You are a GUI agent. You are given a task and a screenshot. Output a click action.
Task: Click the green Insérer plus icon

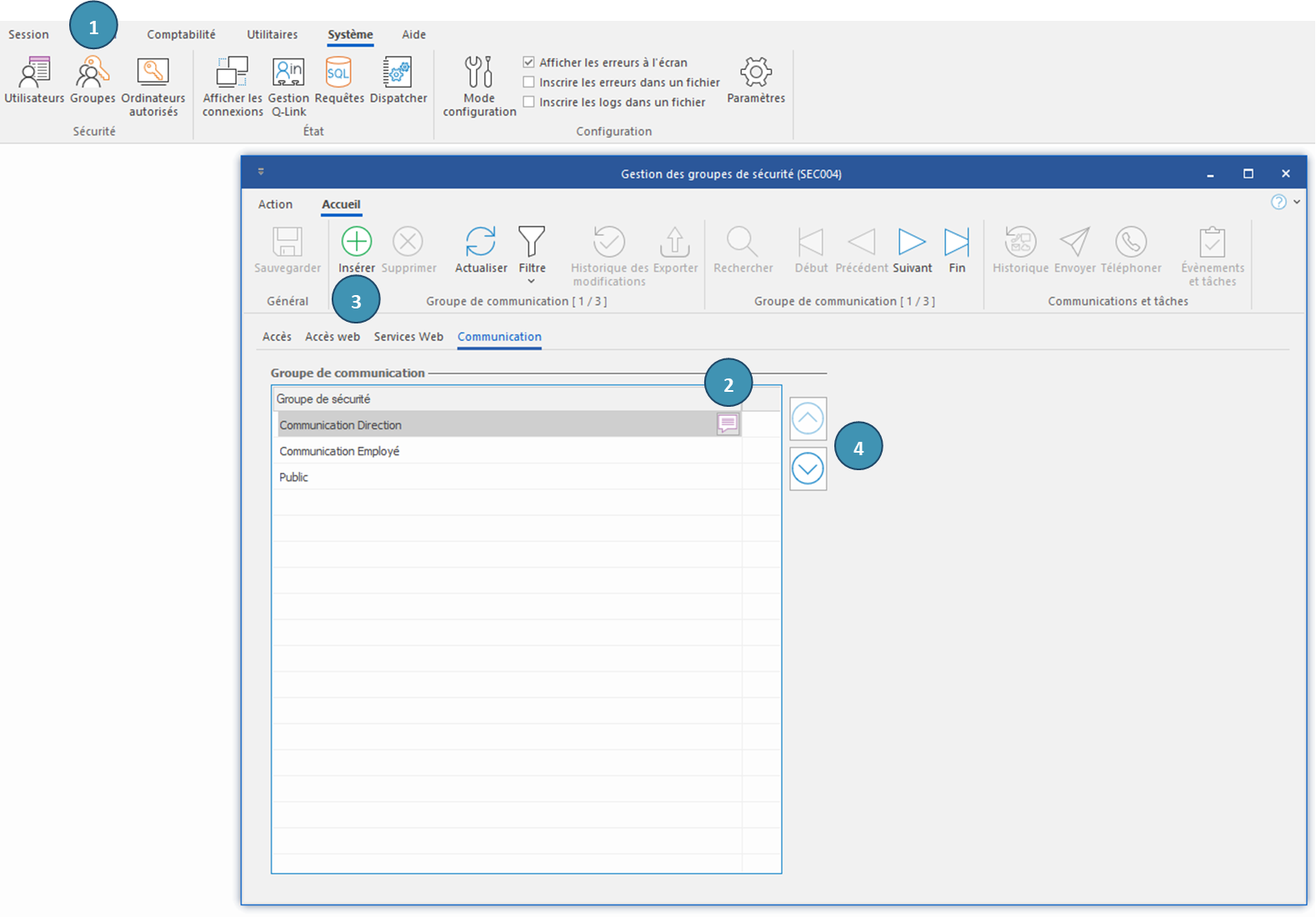(x=356, y=242)
